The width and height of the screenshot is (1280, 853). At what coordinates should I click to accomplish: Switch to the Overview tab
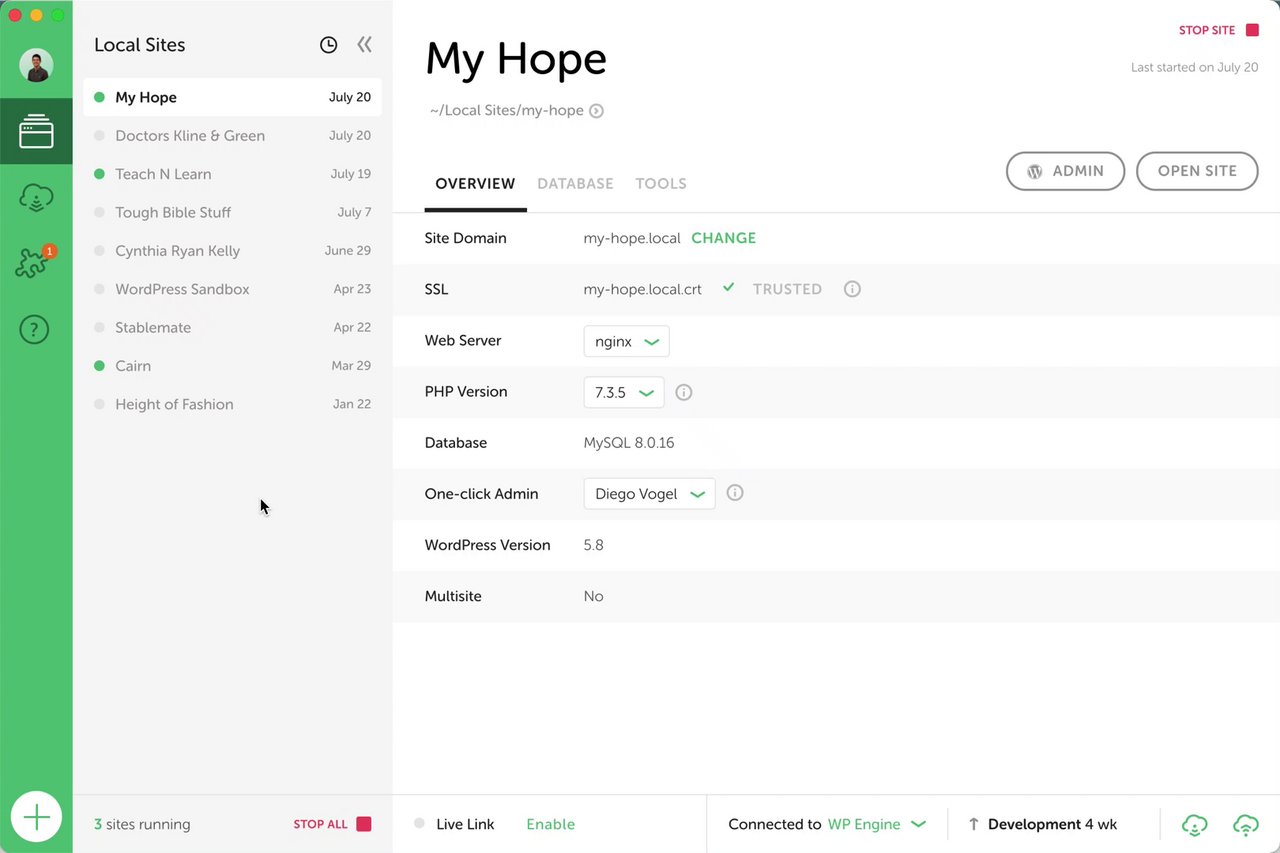[x=475, y=184]
